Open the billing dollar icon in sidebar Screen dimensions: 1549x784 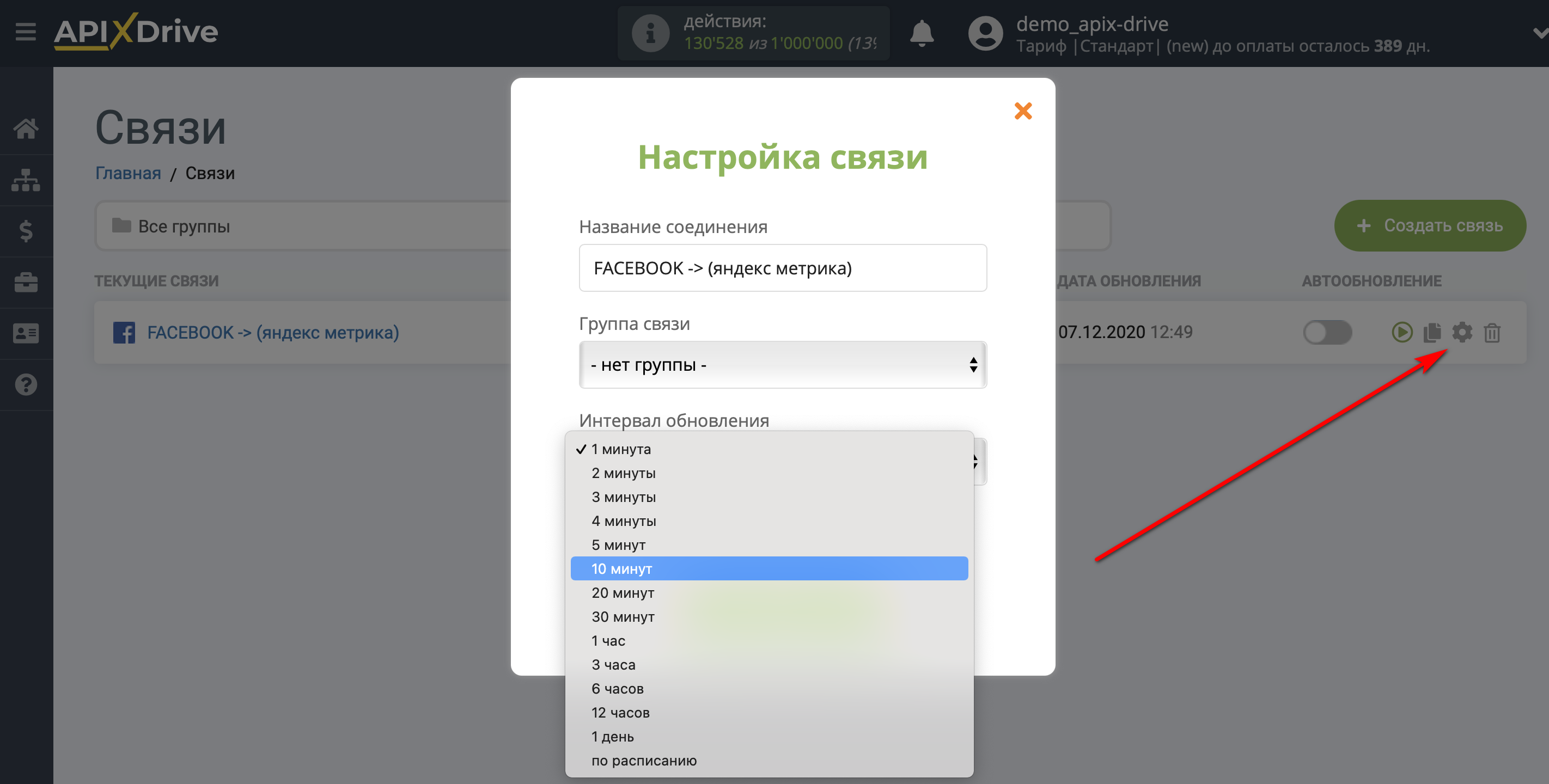[26, 231]
